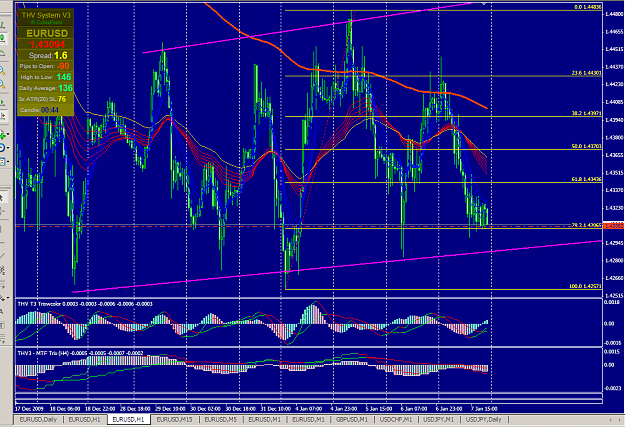625x427 pixels.
Task: Select the text label T tool
Action: 2,325
